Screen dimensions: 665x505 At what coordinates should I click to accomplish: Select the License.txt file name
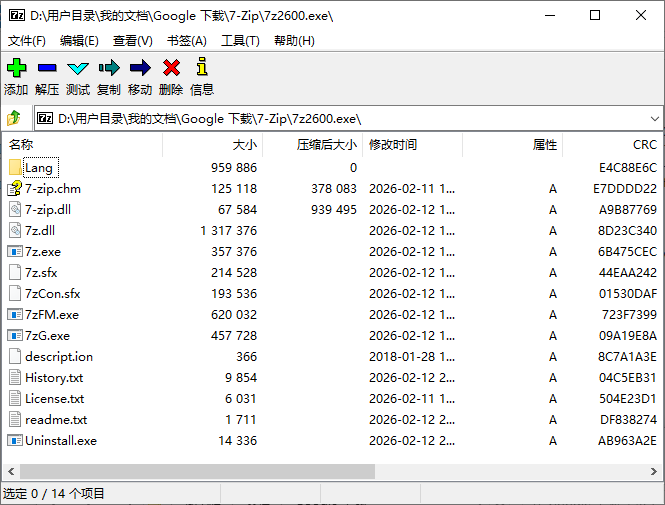pos(54,399)
